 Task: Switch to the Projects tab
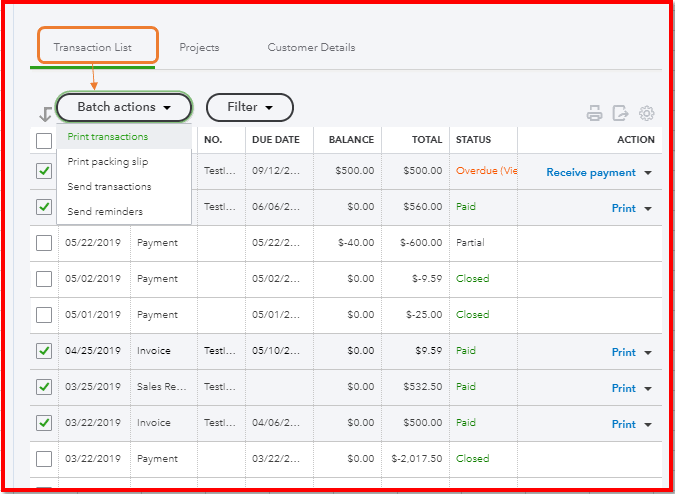pyautogui.click(x=199, y=47)
